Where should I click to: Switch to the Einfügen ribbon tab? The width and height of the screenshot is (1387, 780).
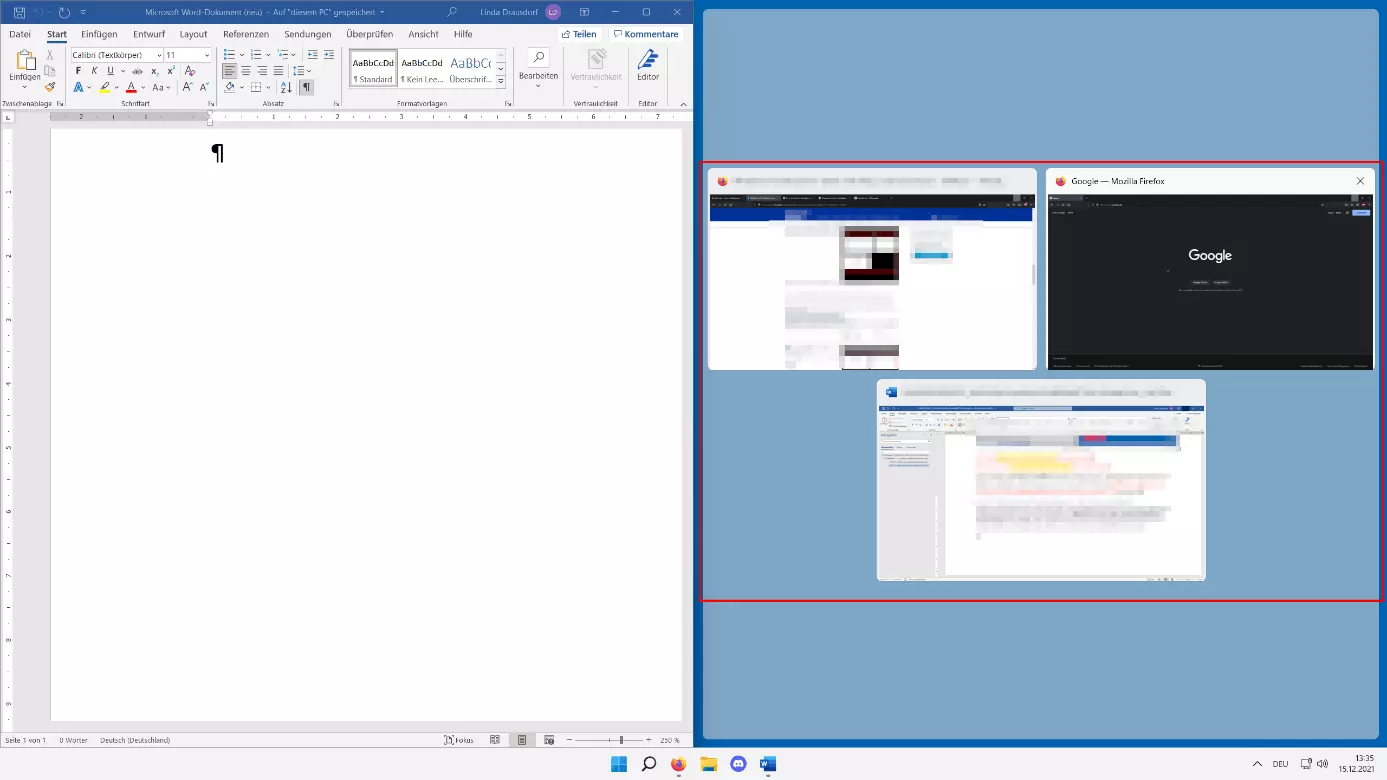click(x=99, y=34)
